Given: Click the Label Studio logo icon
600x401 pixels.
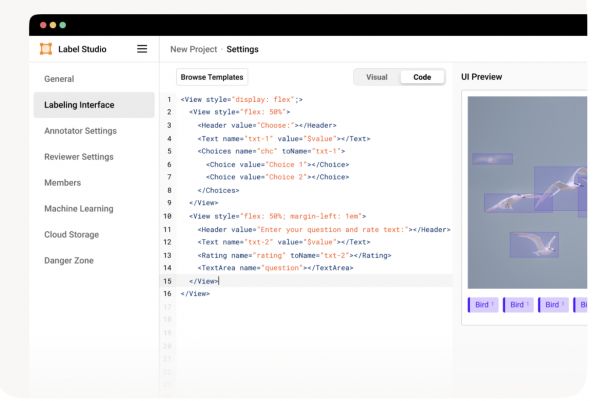Looking at the screenshot, I should click(x=44, y=49).
